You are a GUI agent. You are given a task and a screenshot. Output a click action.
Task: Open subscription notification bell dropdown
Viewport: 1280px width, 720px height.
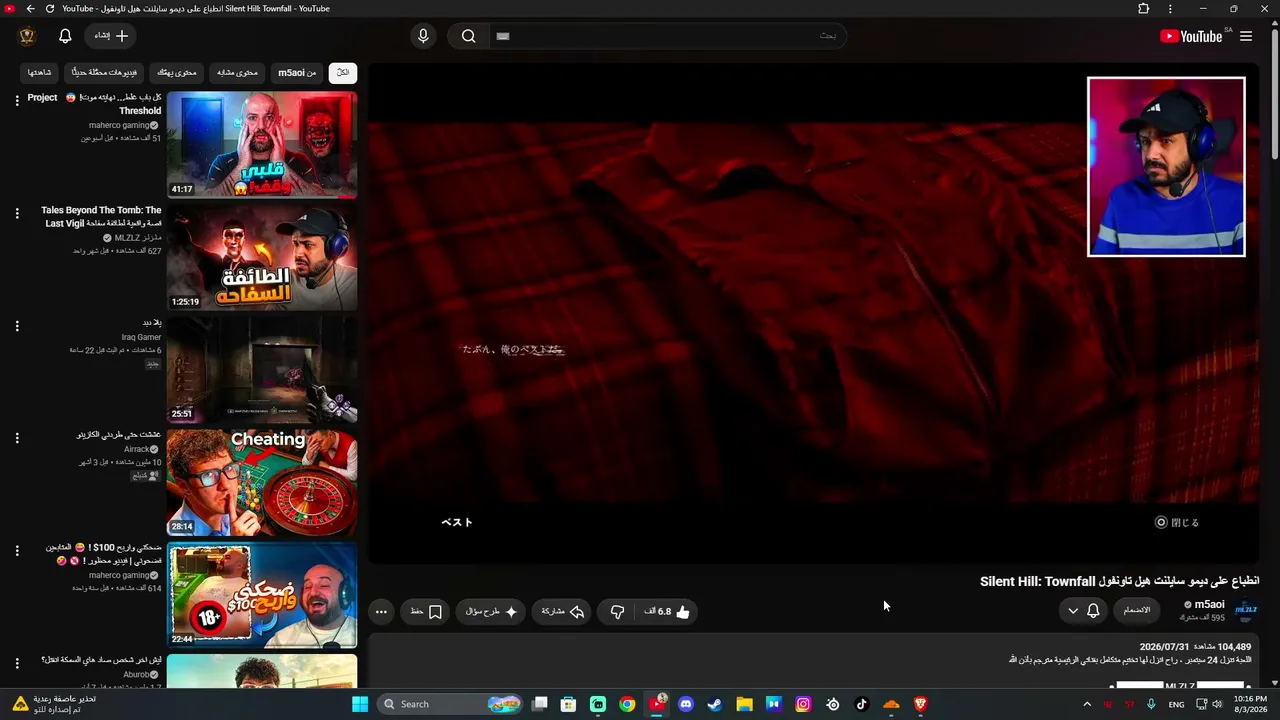[x=1083, y=610]
